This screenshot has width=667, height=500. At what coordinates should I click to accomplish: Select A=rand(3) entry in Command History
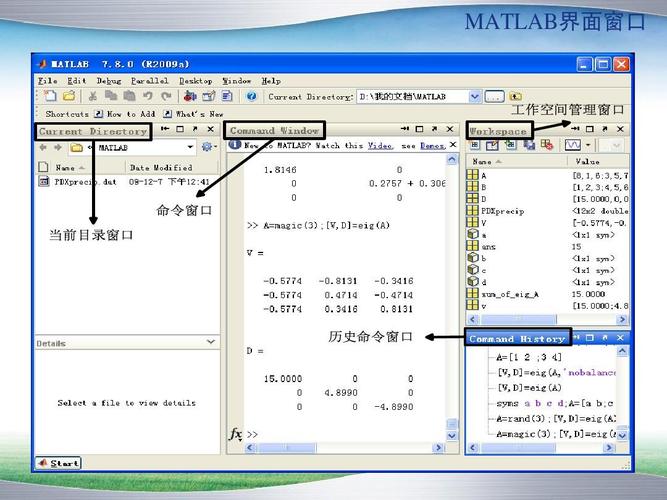(x=556, y=418)
